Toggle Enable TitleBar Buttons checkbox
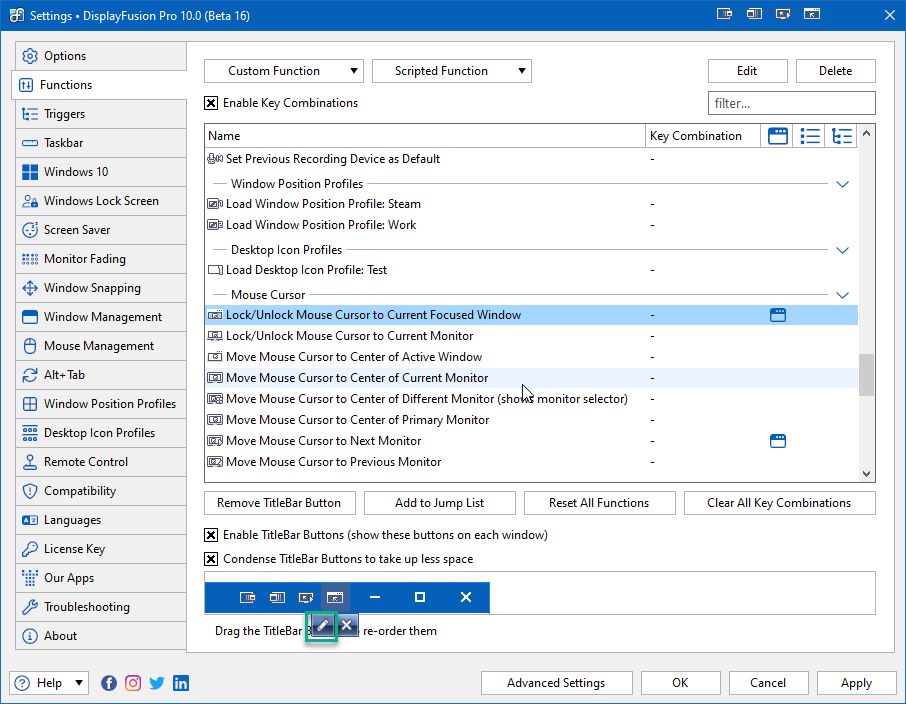The height and width of the screenshot is (704, 906). pos(211,535)
